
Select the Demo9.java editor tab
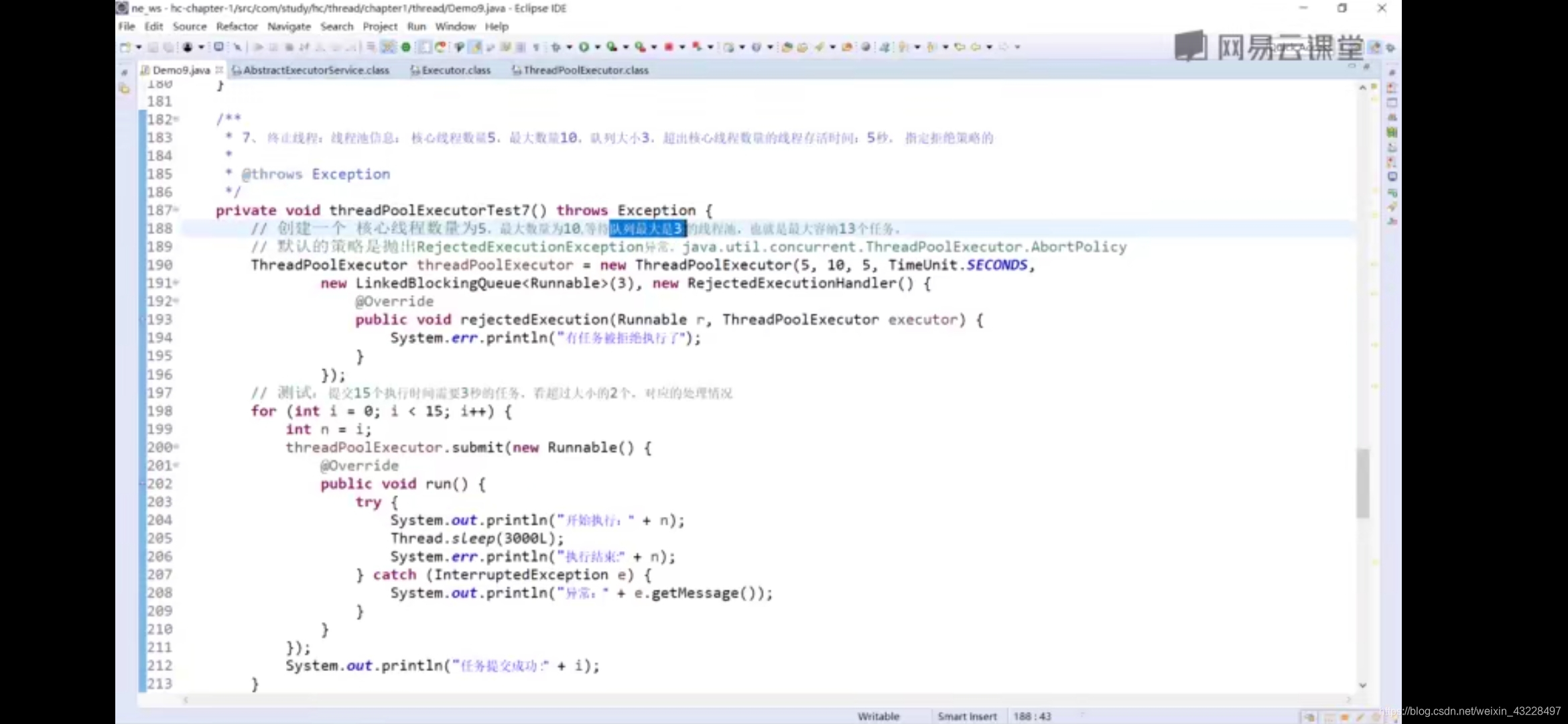181,70
